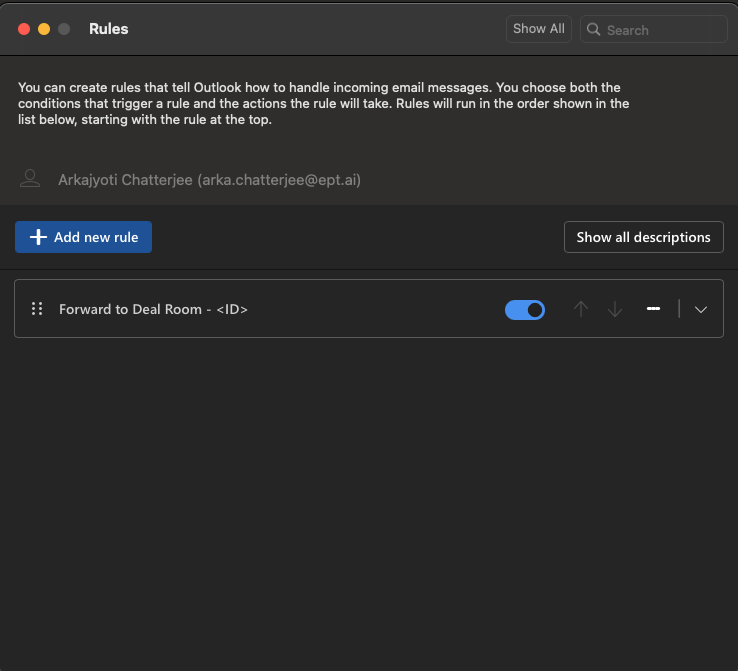Viewport: 738px width, 671px height.
Task: Minimize the Rules window with yellow button
Action: point(44,29)
